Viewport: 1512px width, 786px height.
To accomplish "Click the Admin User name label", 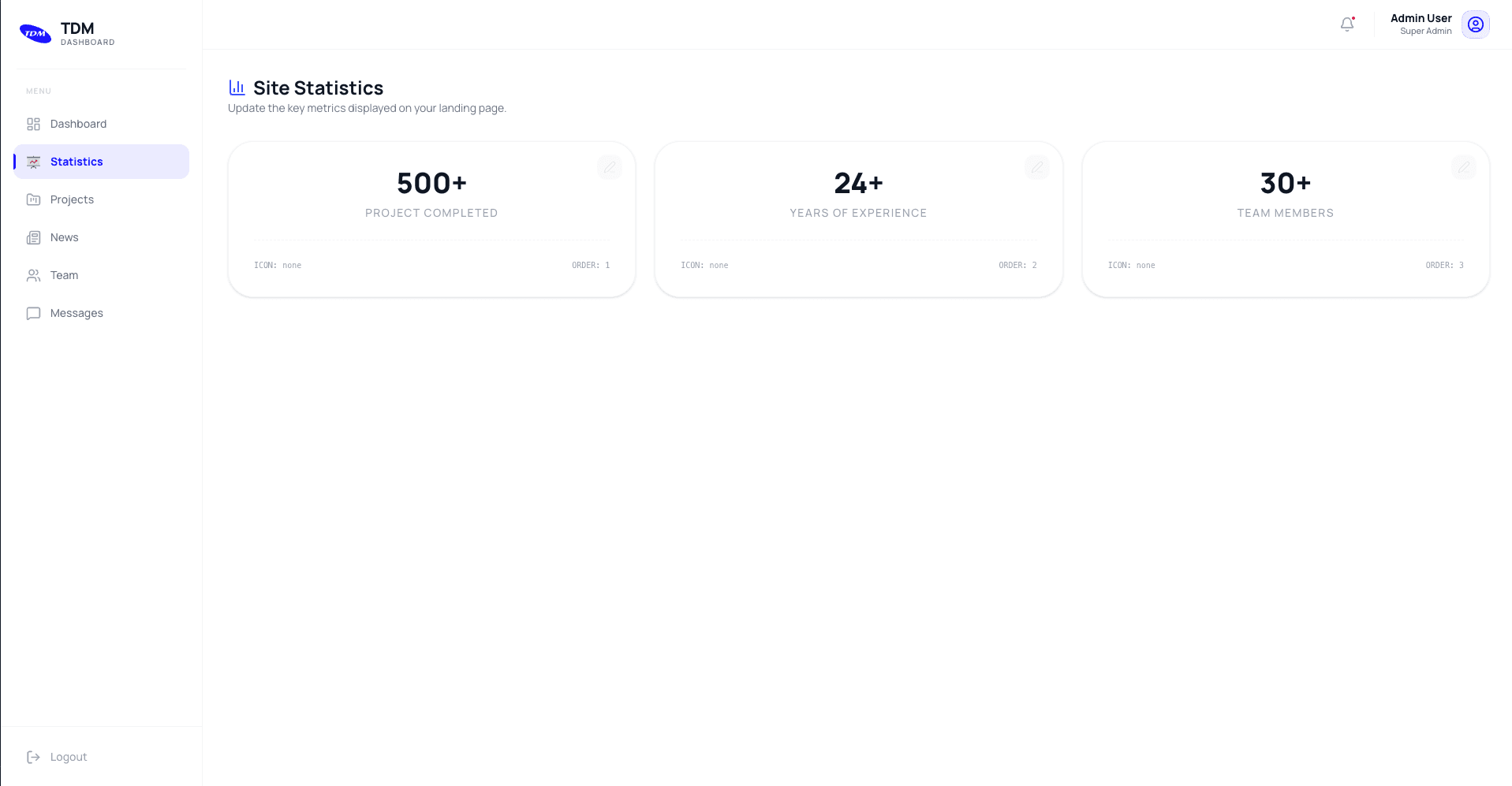I will (1421, 18).
